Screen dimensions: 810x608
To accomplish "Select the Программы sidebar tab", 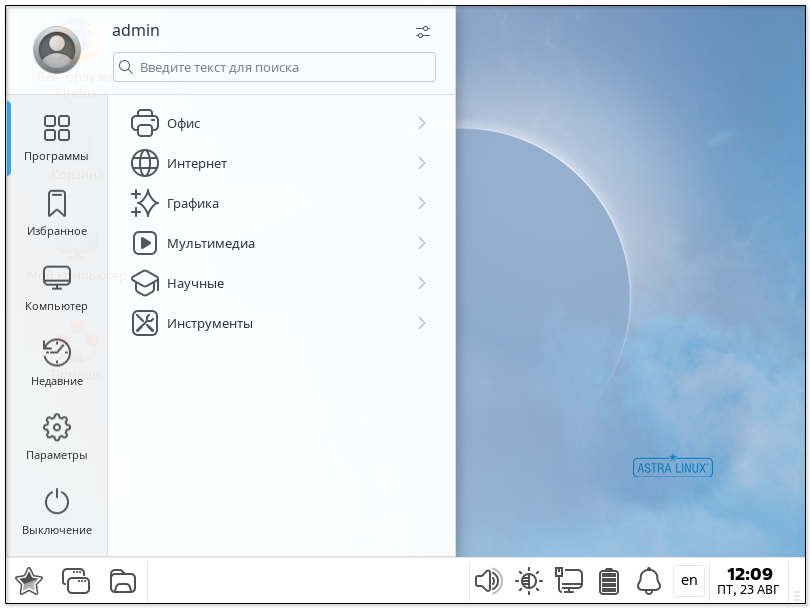I will point(56,138).
